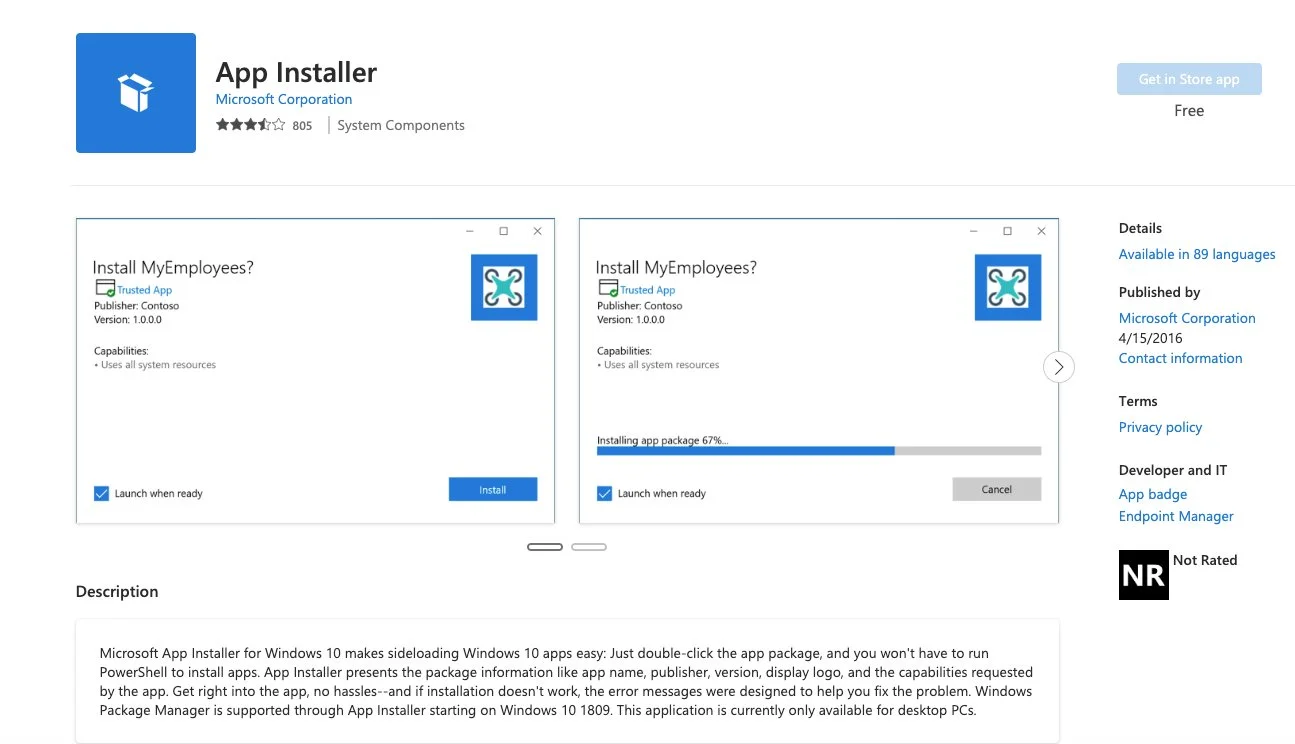Click the Trusted App icon in second dialog
The width and height of the screenshot is (1295, 744).
pyautogui.click(x=610, y=289)
